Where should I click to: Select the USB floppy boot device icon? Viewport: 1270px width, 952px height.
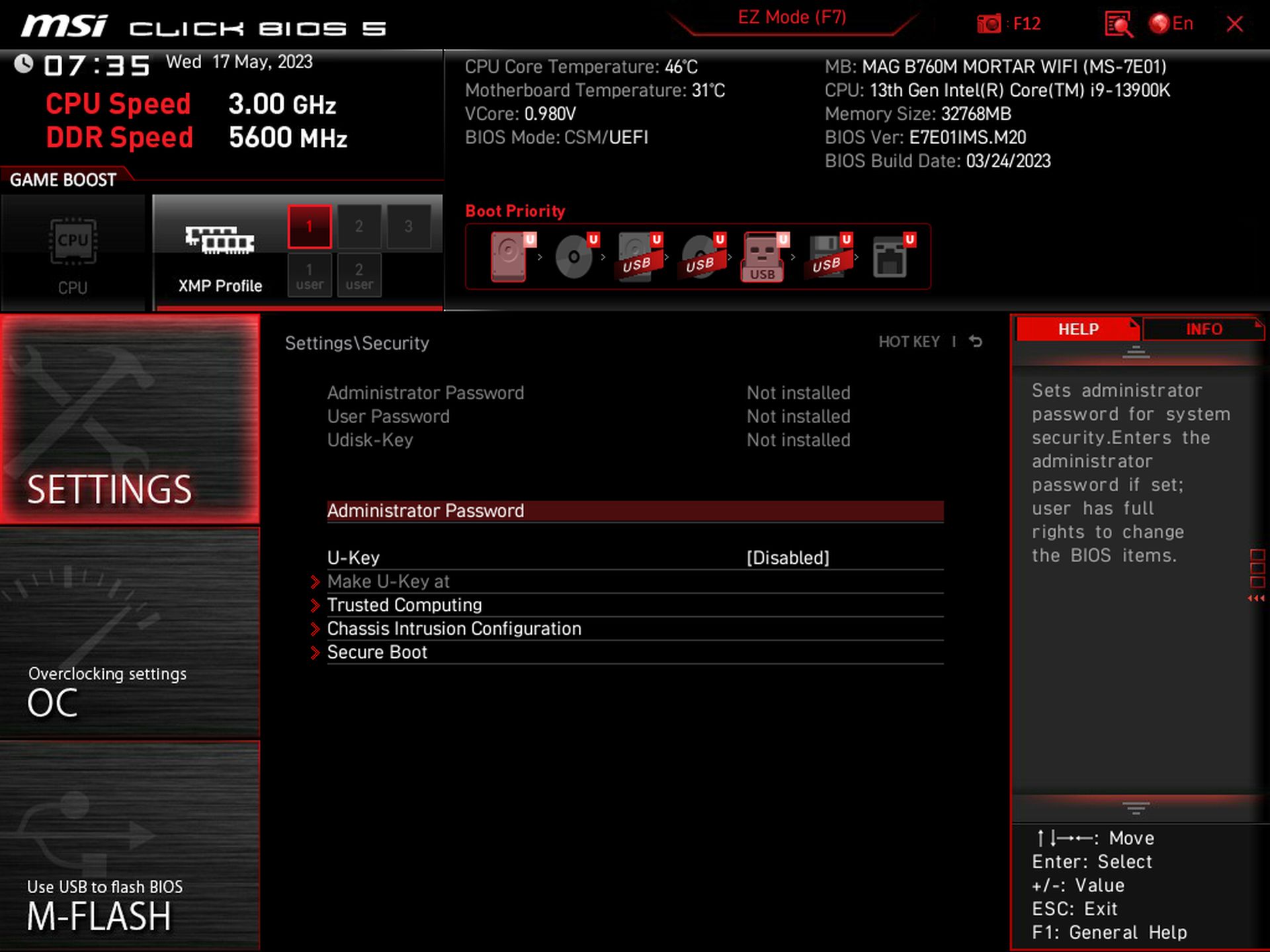coord(828,257)
